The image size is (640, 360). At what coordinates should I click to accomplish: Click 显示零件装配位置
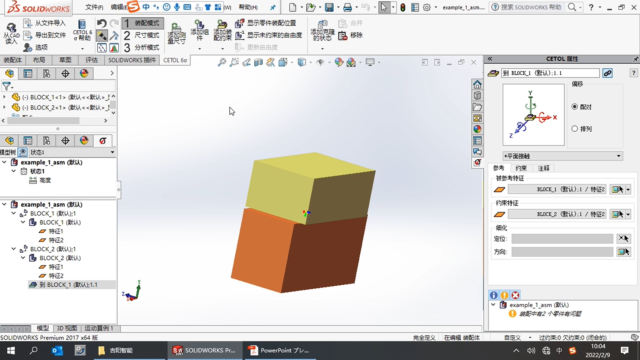pyautogui.click(x=266, y=23)
